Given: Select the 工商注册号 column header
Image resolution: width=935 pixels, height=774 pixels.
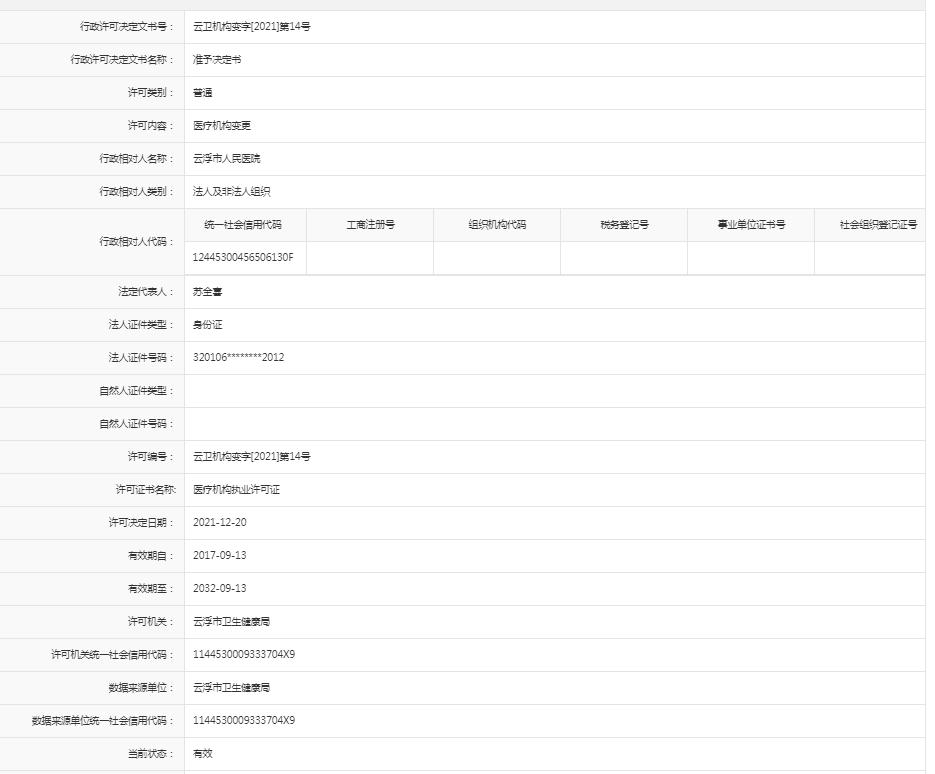Looking at the screenshot, I should coord(370,225).
